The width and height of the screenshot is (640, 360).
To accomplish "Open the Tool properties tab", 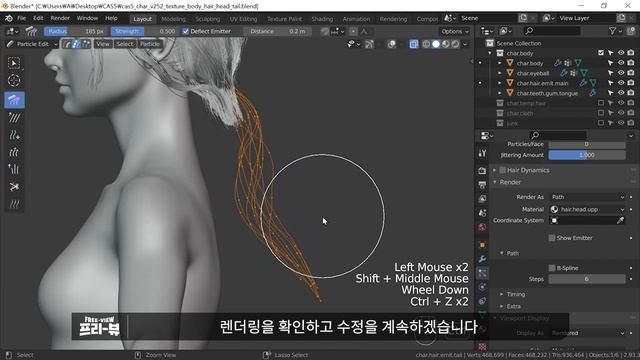I will point(482,153).
